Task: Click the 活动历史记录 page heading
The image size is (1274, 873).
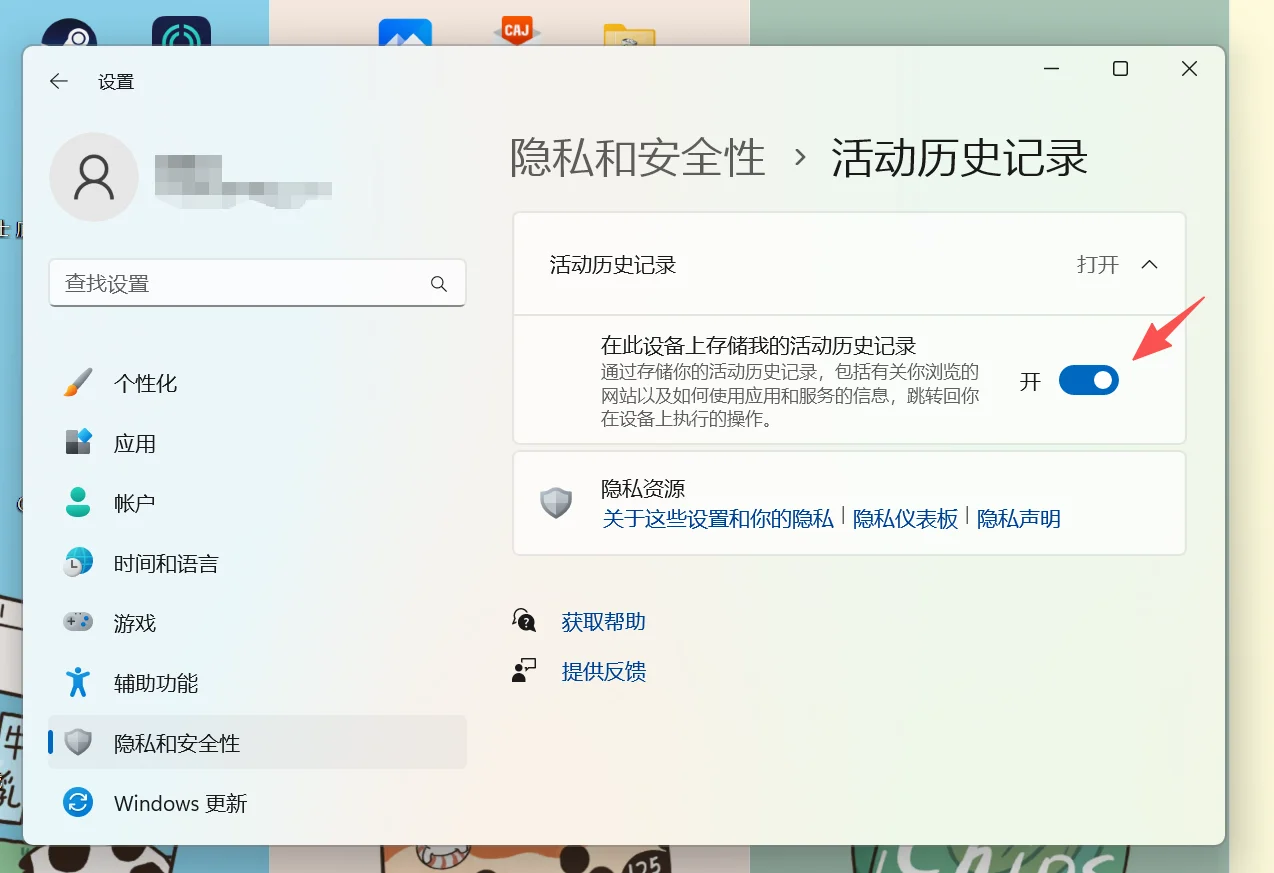Action: (959, 158)
